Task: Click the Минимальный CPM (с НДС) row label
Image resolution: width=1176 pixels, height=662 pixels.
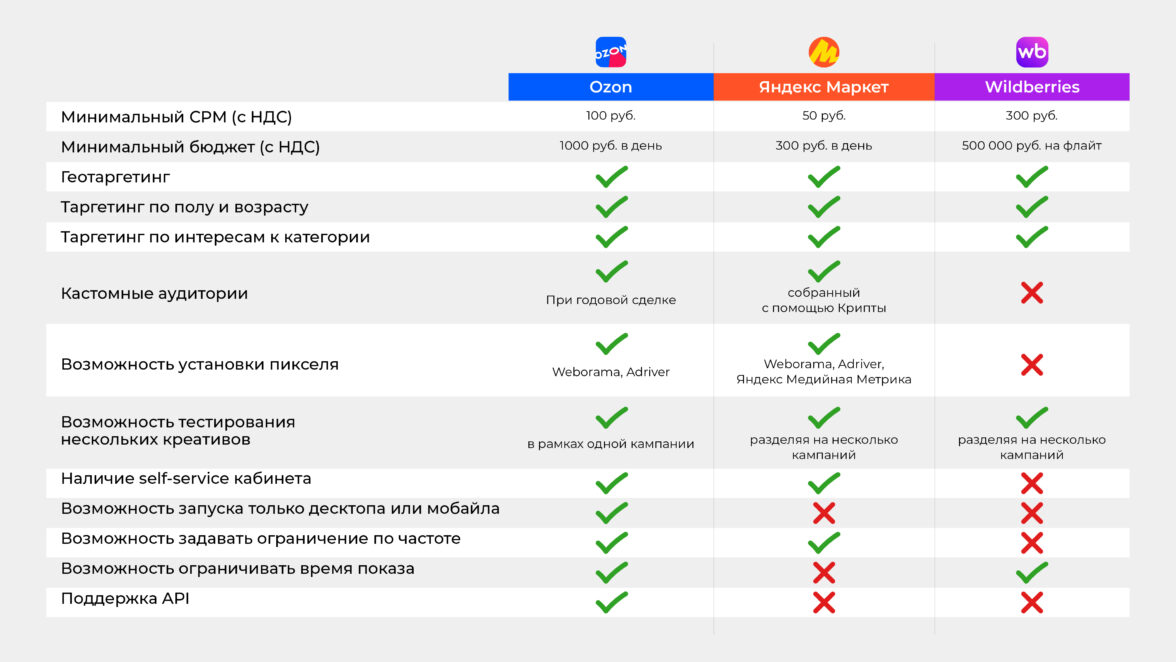Action: pyautogui.click(x=176, y=117)
